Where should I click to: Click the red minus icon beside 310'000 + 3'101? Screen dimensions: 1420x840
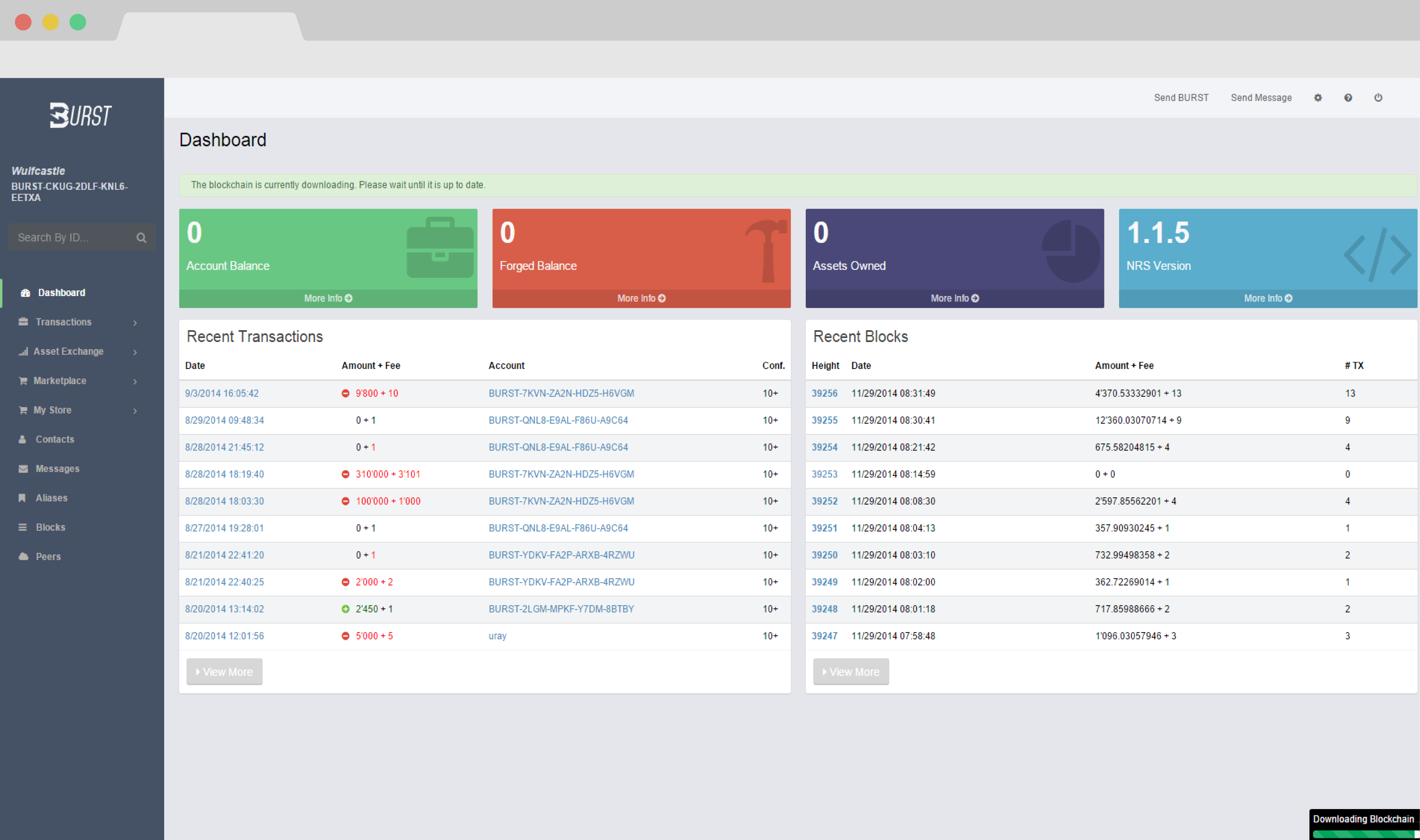pyautogui.click(x=345, y=474)
